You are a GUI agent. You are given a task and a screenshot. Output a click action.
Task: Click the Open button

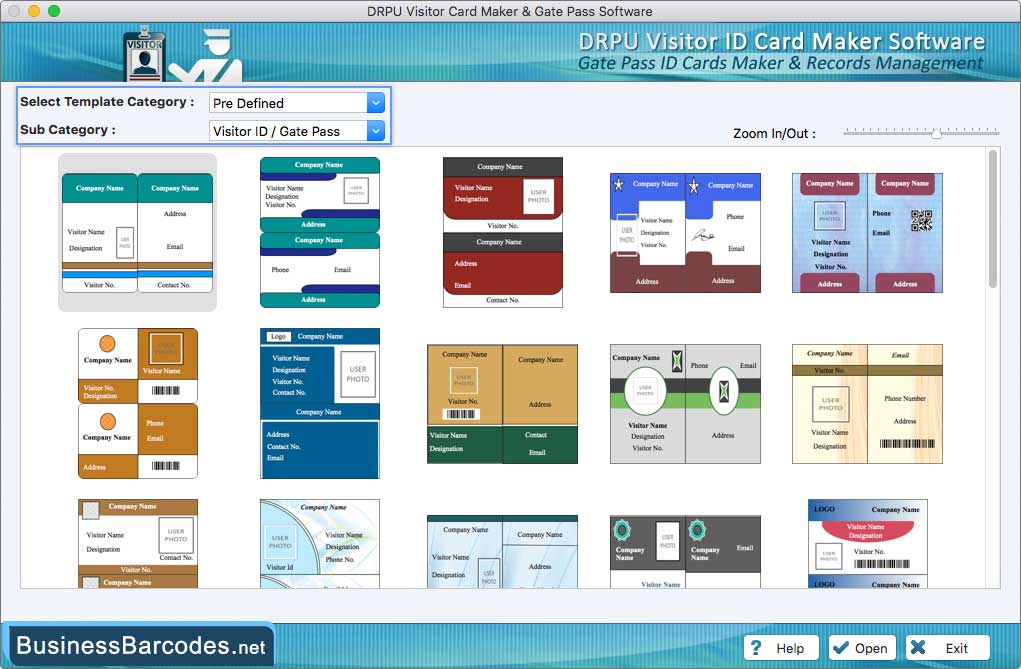click(x=862, y=648)
